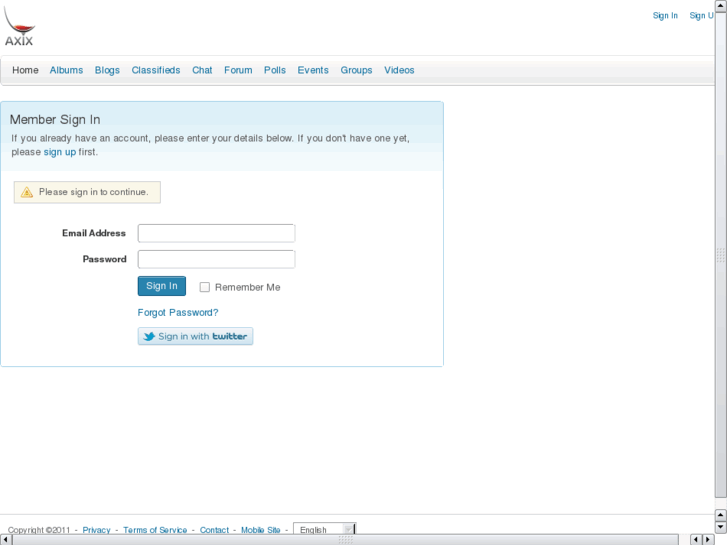
Task: Click the vertical scrollbar down arrow
Action: pos(721,527)
